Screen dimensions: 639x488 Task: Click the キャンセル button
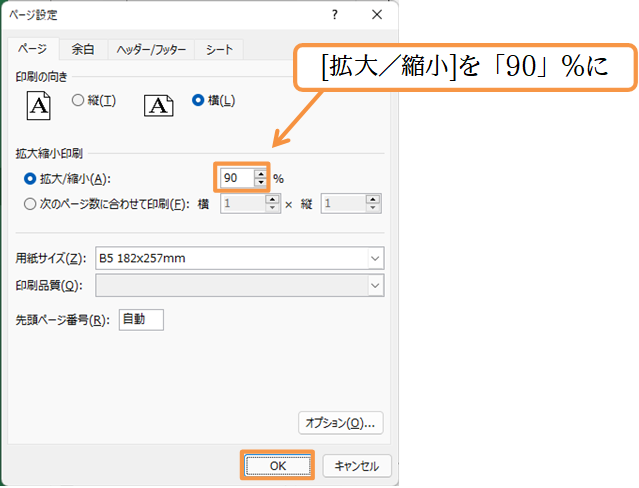(x=357, y=466)
